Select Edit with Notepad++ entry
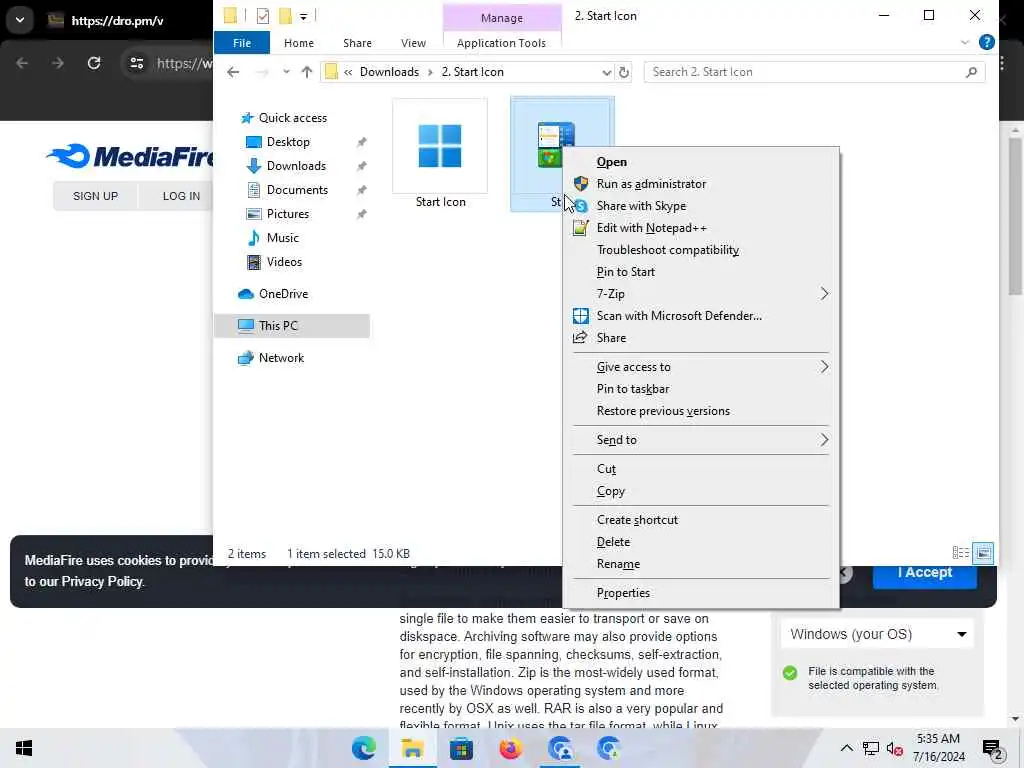1024x768 pixels. [652, 228]
